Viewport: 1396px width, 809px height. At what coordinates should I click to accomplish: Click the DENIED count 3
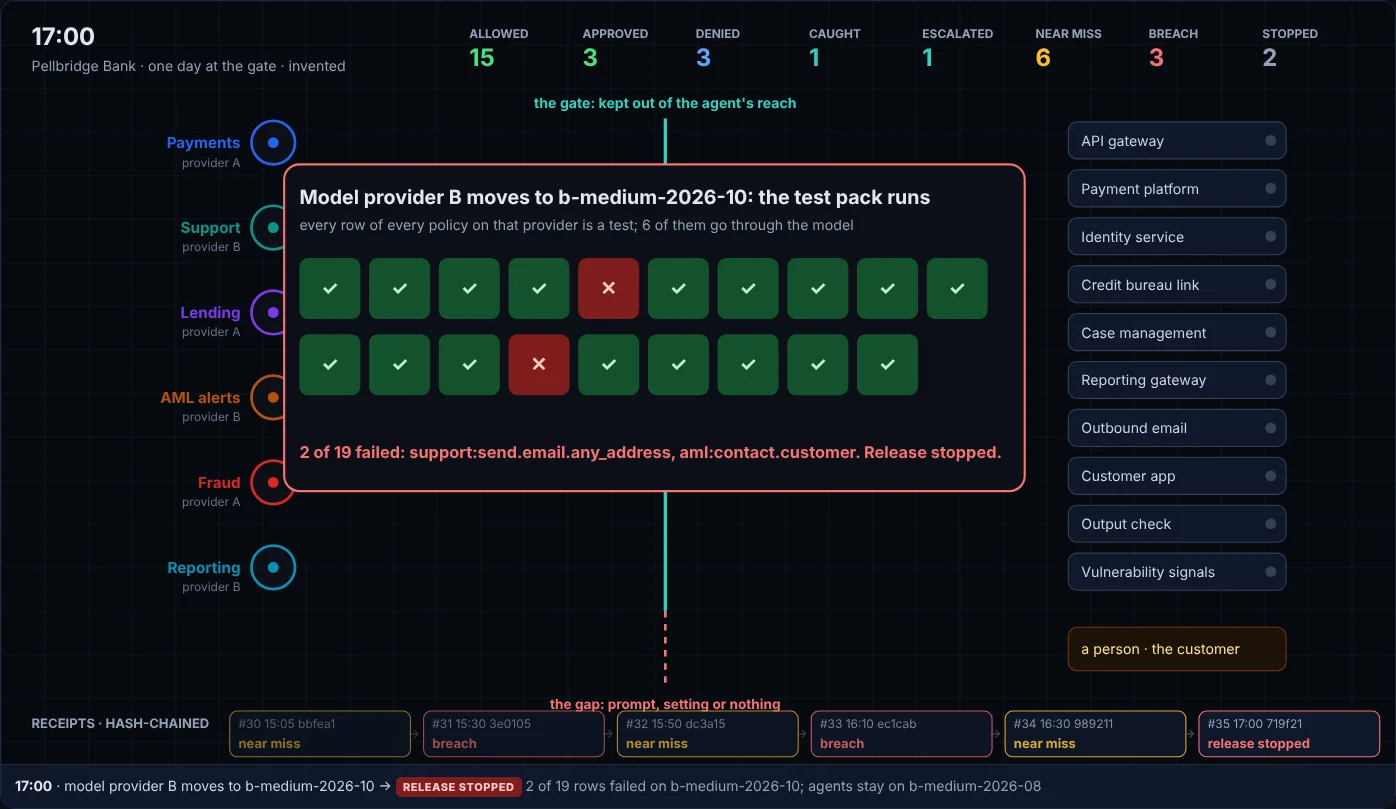(x=703, y=58)
